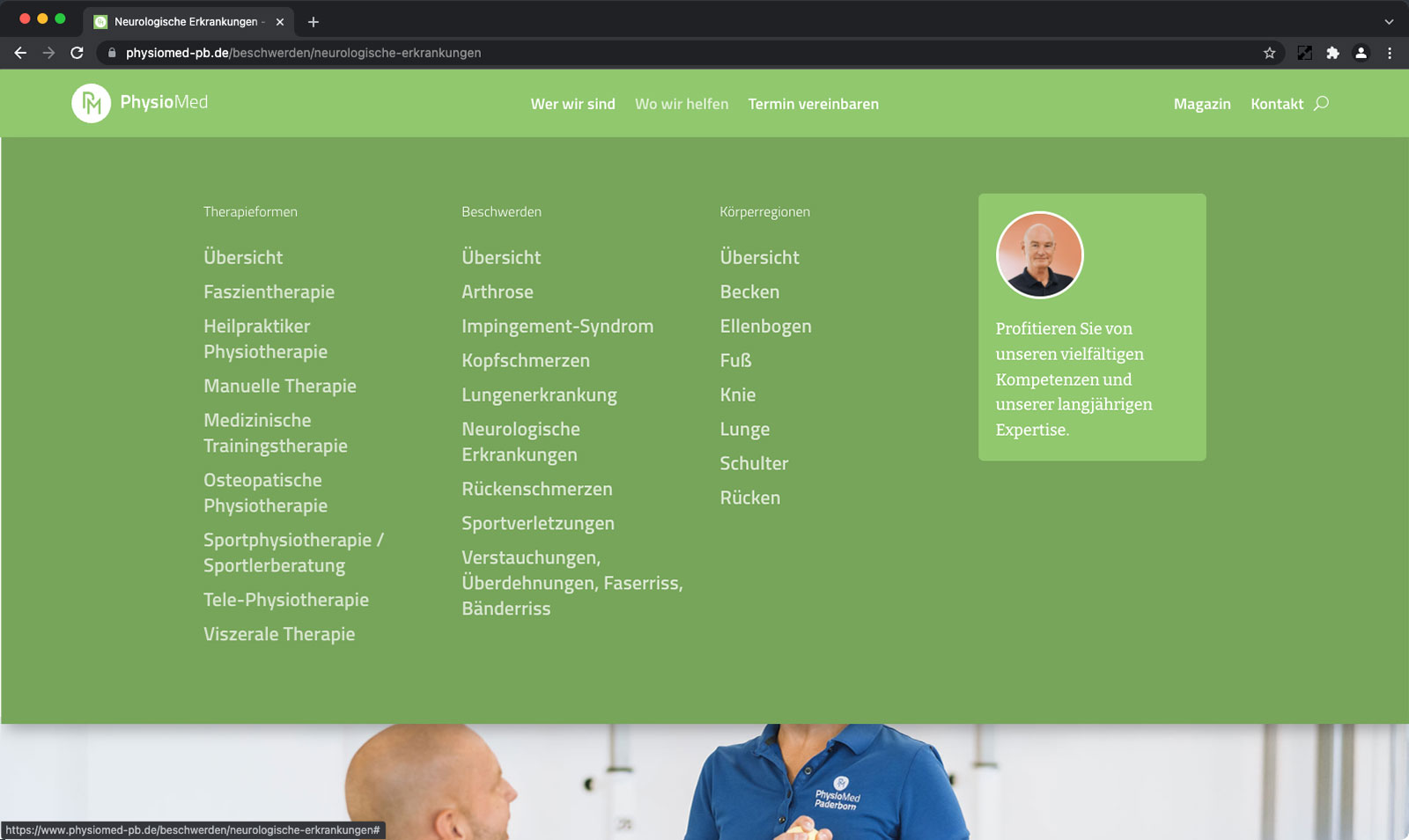Viewport: 1409px width, 840px height.
Task: Expand the tab search chevron
Action: point(1389,22)
